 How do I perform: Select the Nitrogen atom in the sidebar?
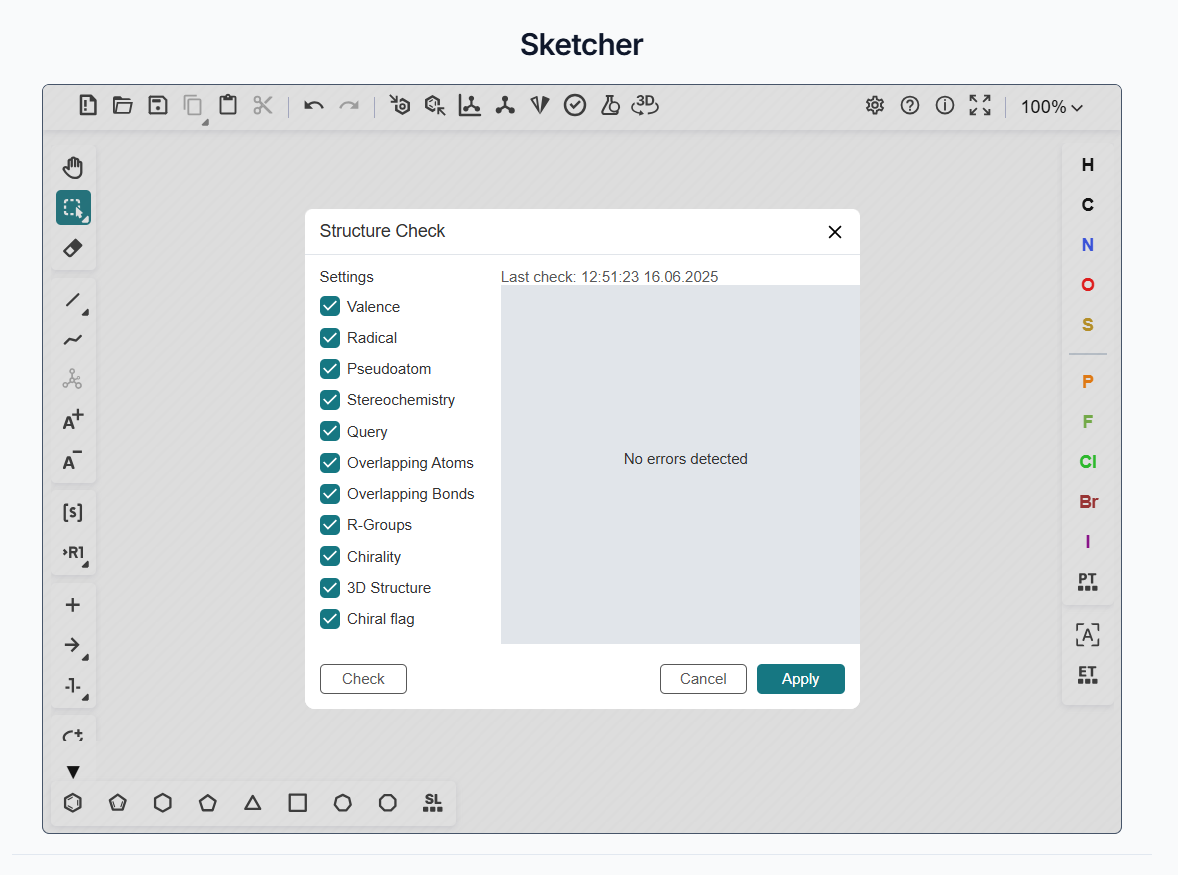coord(1087,244)
